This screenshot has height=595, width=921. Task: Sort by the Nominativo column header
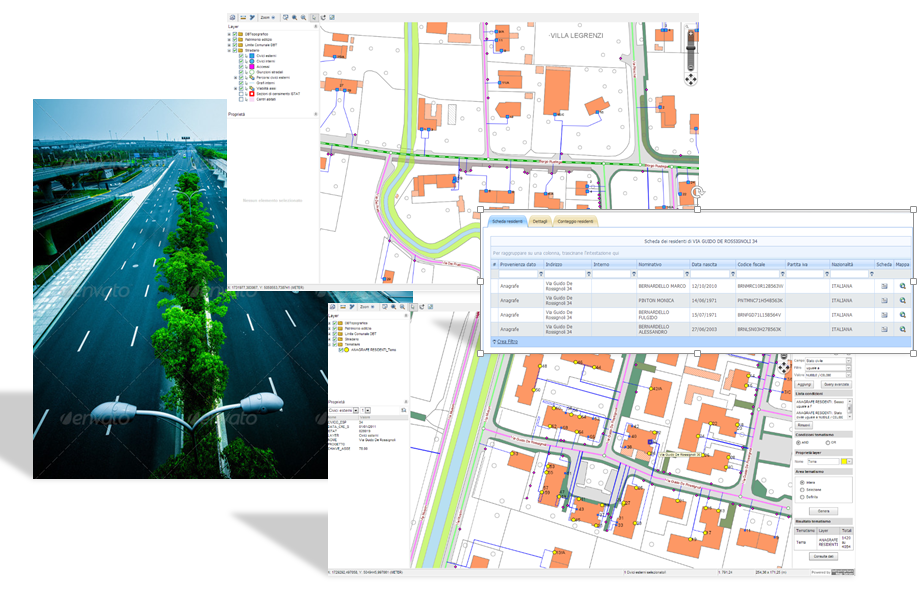663,264
